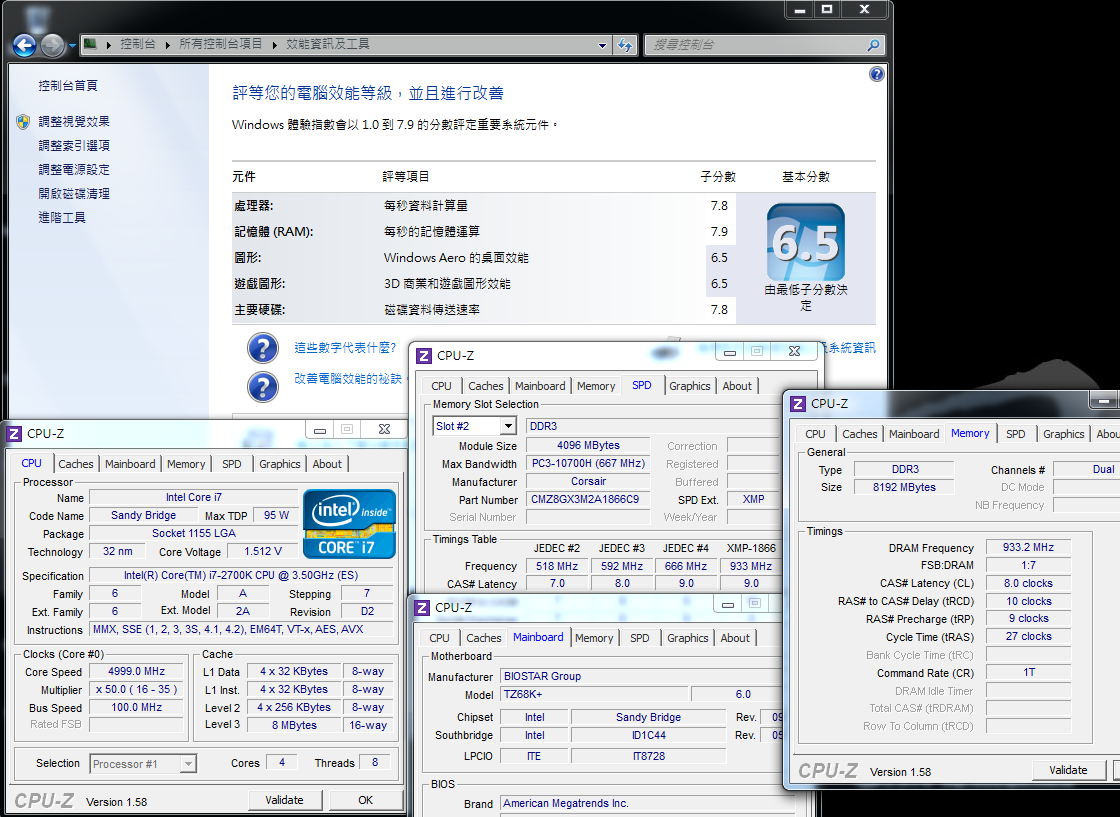Minimize the Control Panel window
1120x817 pixels.
pos(799,9)
